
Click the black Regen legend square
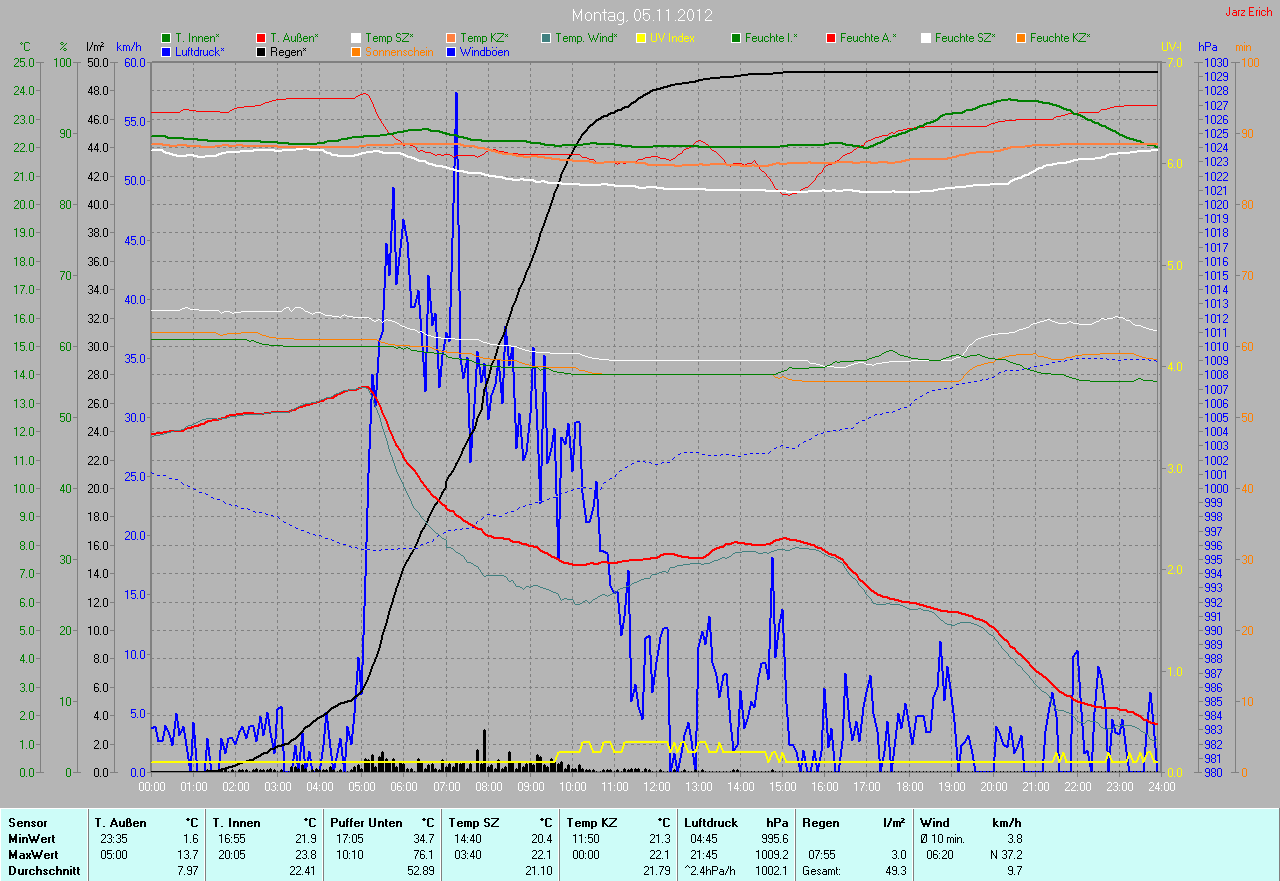[x=262, y=51]
